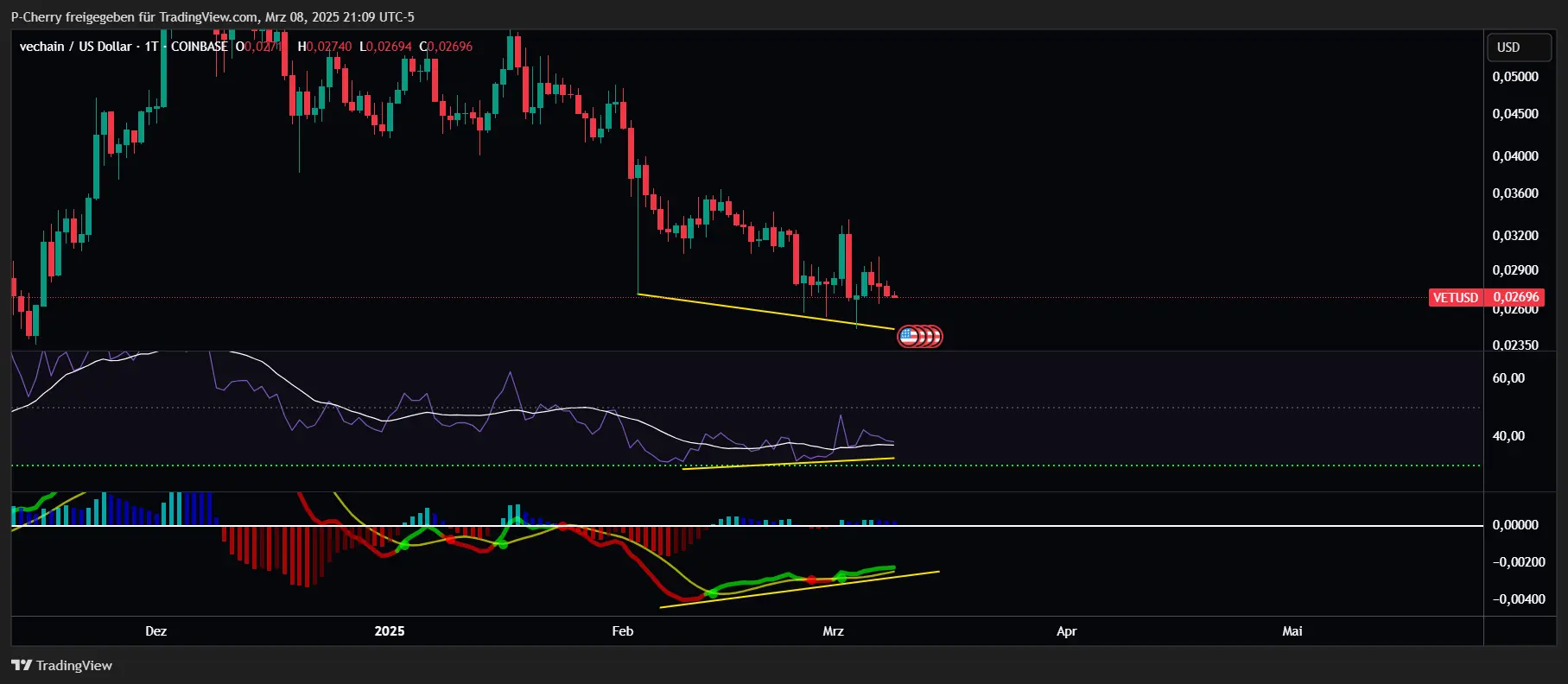Image resolution: width=1568 pixels, height=684 pixels.
Task: Click the −0,00200 MACD axis label
Action: (1518, 562)
